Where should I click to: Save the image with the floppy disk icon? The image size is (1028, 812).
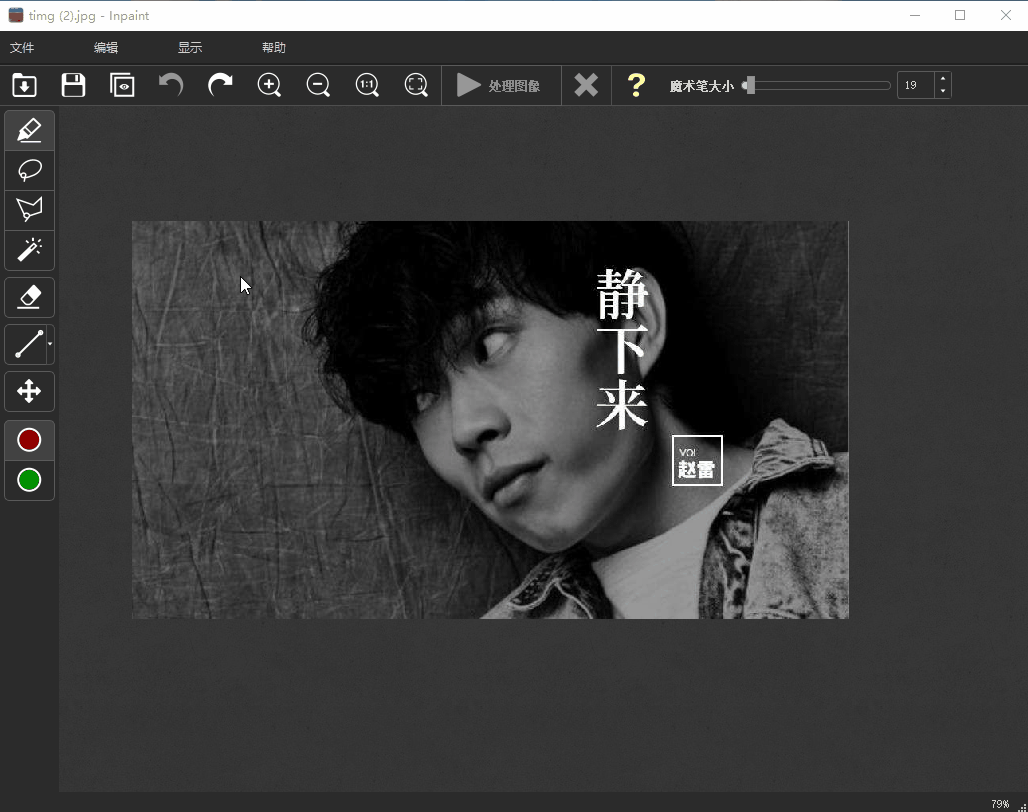click(x=73, y=85)
